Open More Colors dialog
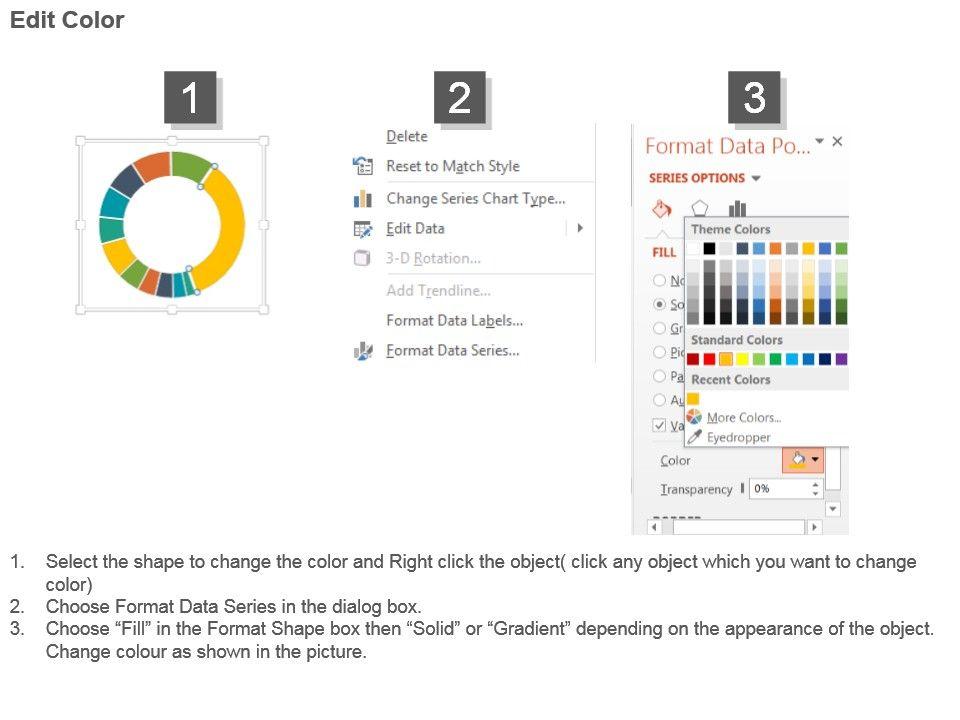 click(743, 417)
